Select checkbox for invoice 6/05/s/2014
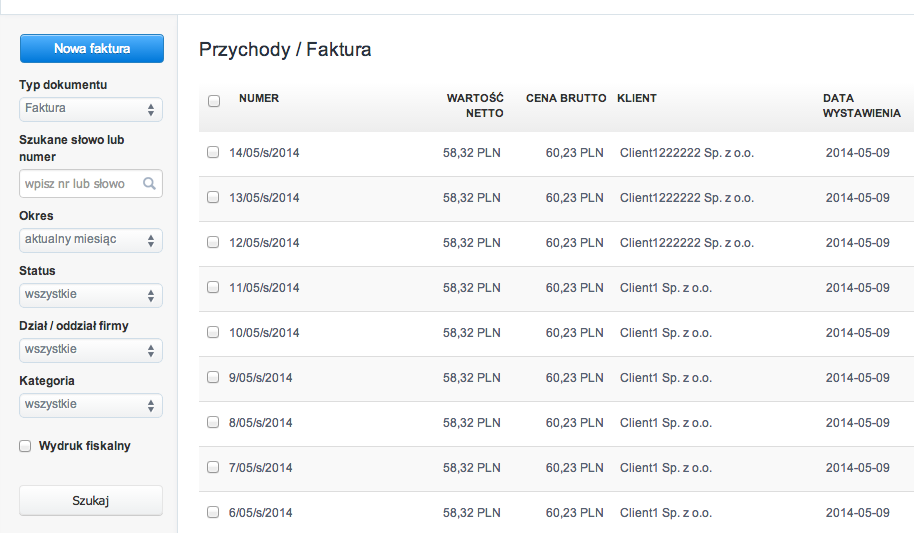The image size is (914, 533). 213,512
